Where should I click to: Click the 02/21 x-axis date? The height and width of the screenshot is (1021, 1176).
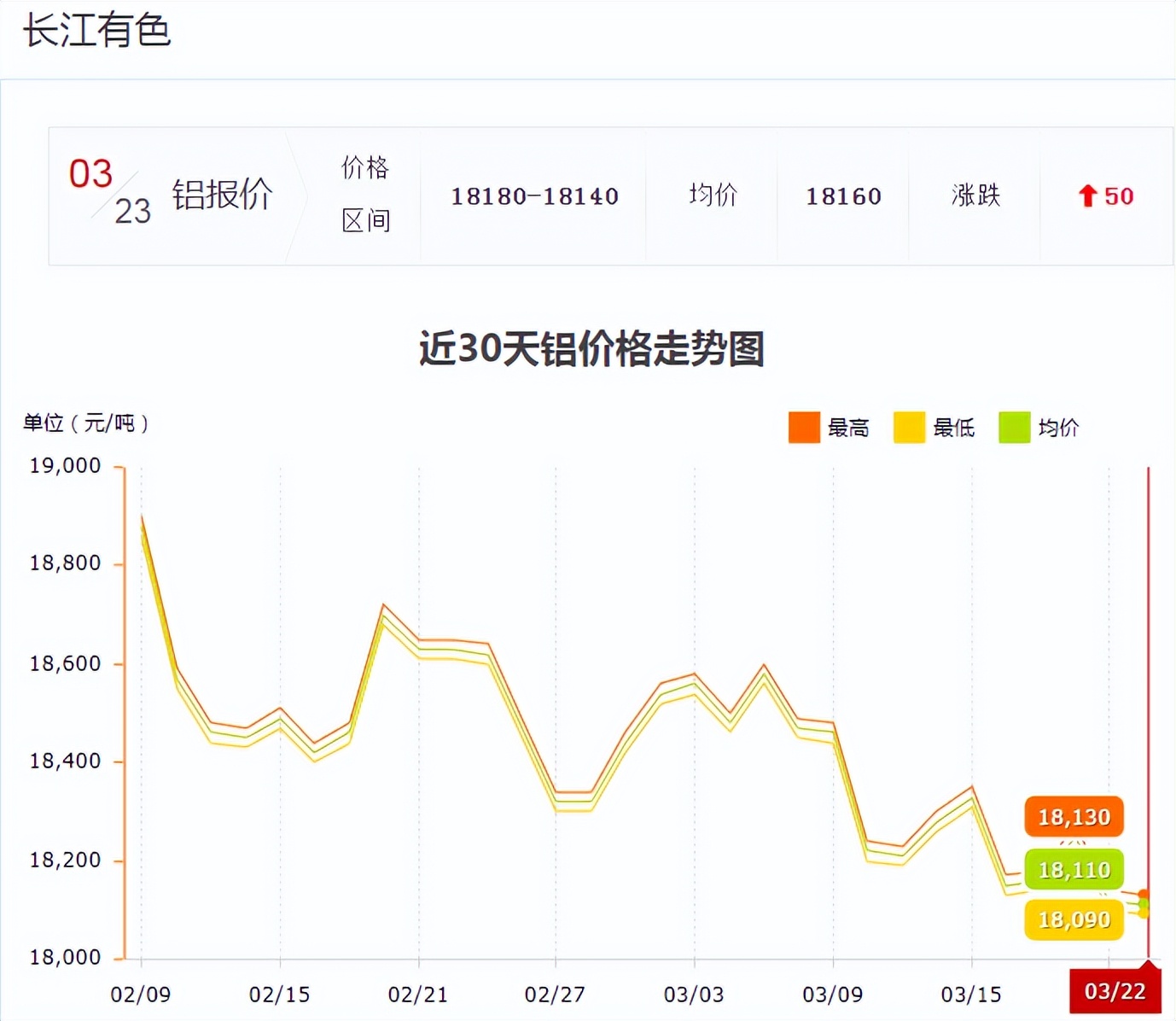(x=418, y=995)
